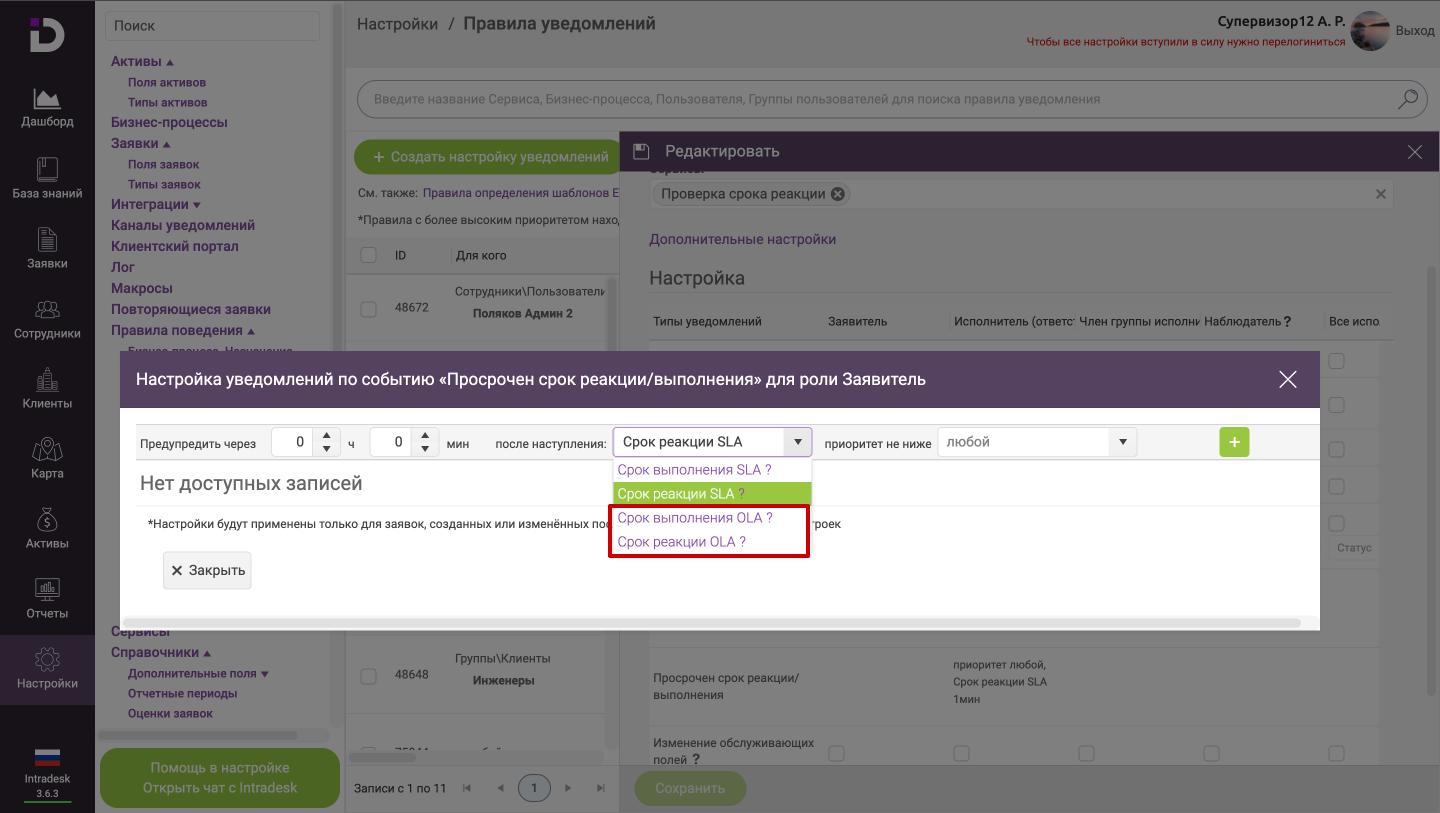Choose Срок реакции OLA option
1440x813 pixels.
coord(681,542)
